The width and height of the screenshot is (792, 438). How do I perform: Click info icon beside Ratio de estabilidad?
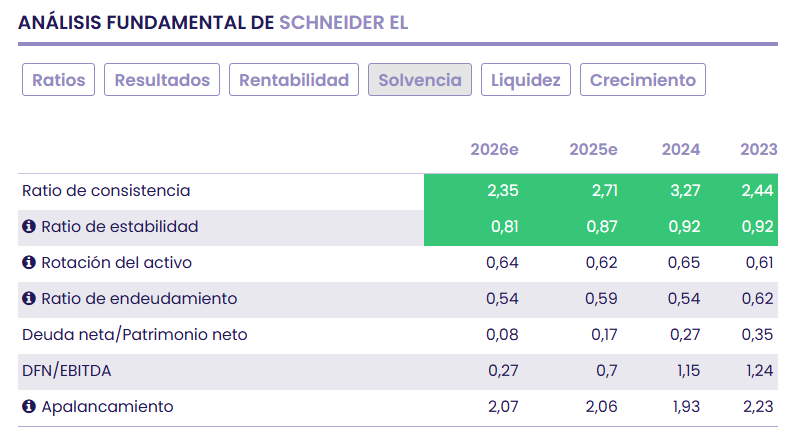coord(29,227)
